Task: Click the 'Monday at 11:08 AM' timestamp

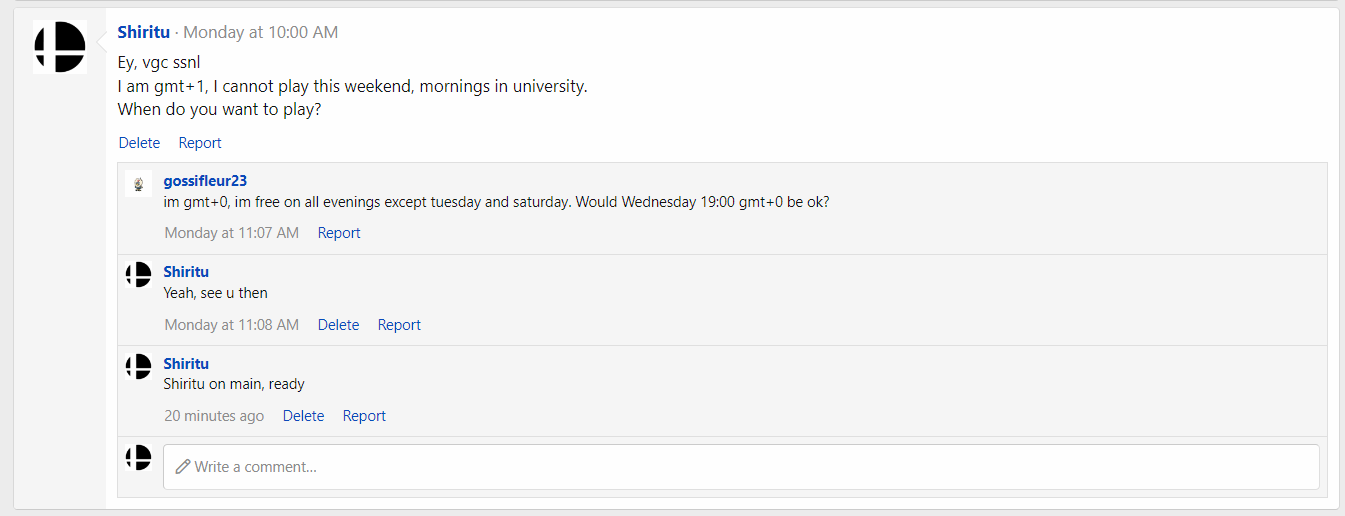Action: coord(232,325)
